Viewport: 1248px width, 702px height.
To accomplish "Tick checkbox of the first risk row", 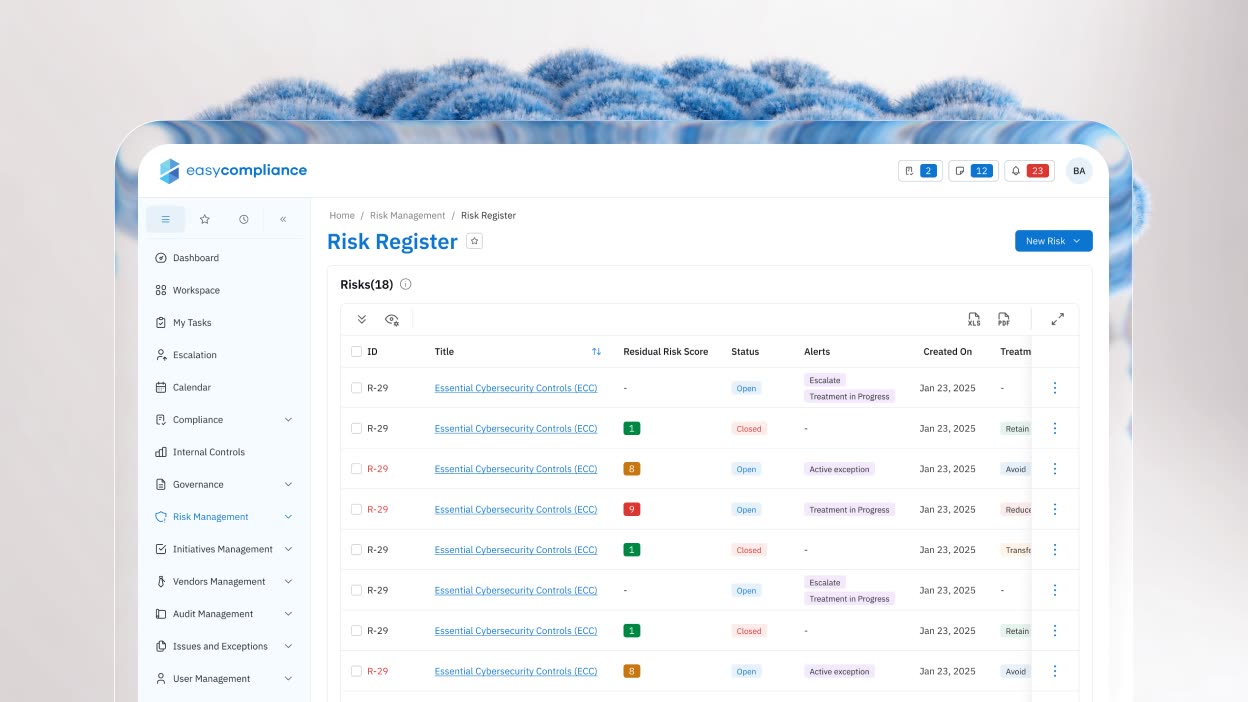I will tap(356, 388).
